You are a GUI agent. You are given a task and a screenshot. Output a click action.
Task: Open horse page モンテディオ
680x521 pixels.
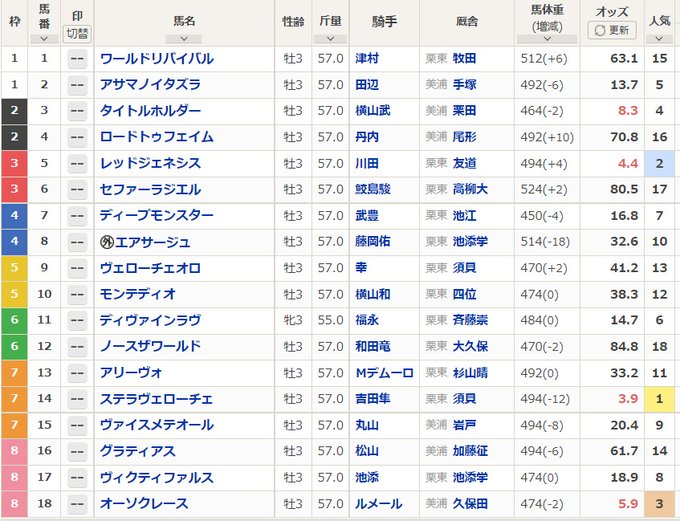(x=137, y=294)
